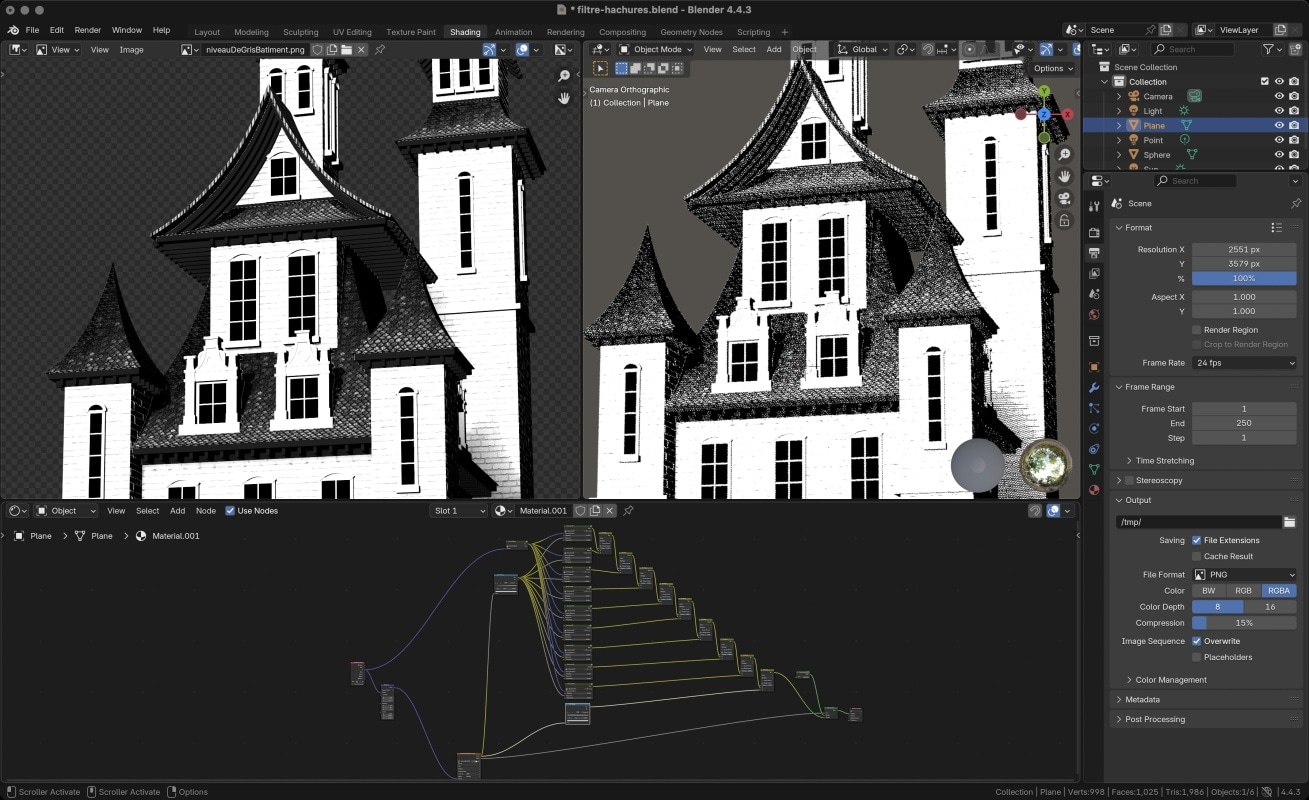Screen dimensions: 1309x800
Task: Expand the Time Stretching subpanel
Action: [x=1129, y=461]
